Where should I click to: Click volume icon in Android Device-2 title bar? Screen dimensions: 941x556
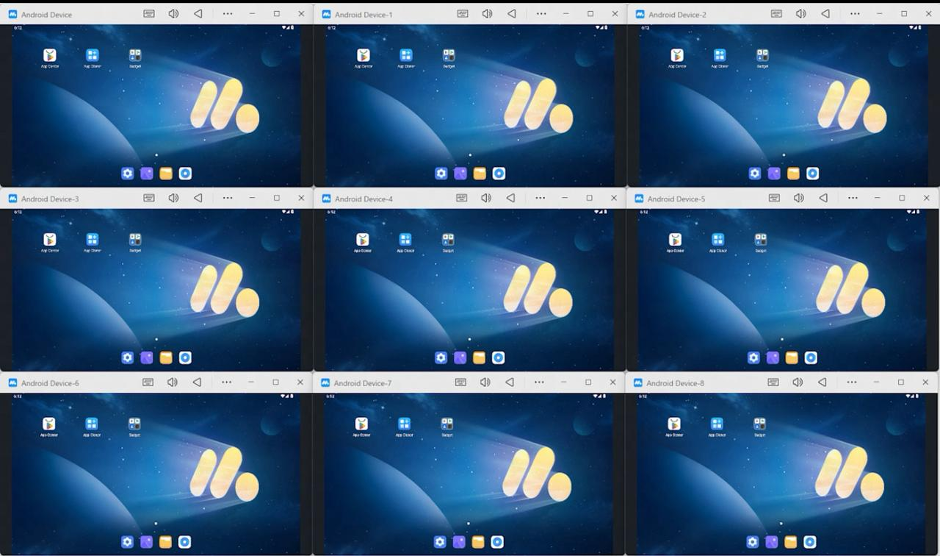coord(801,13)
